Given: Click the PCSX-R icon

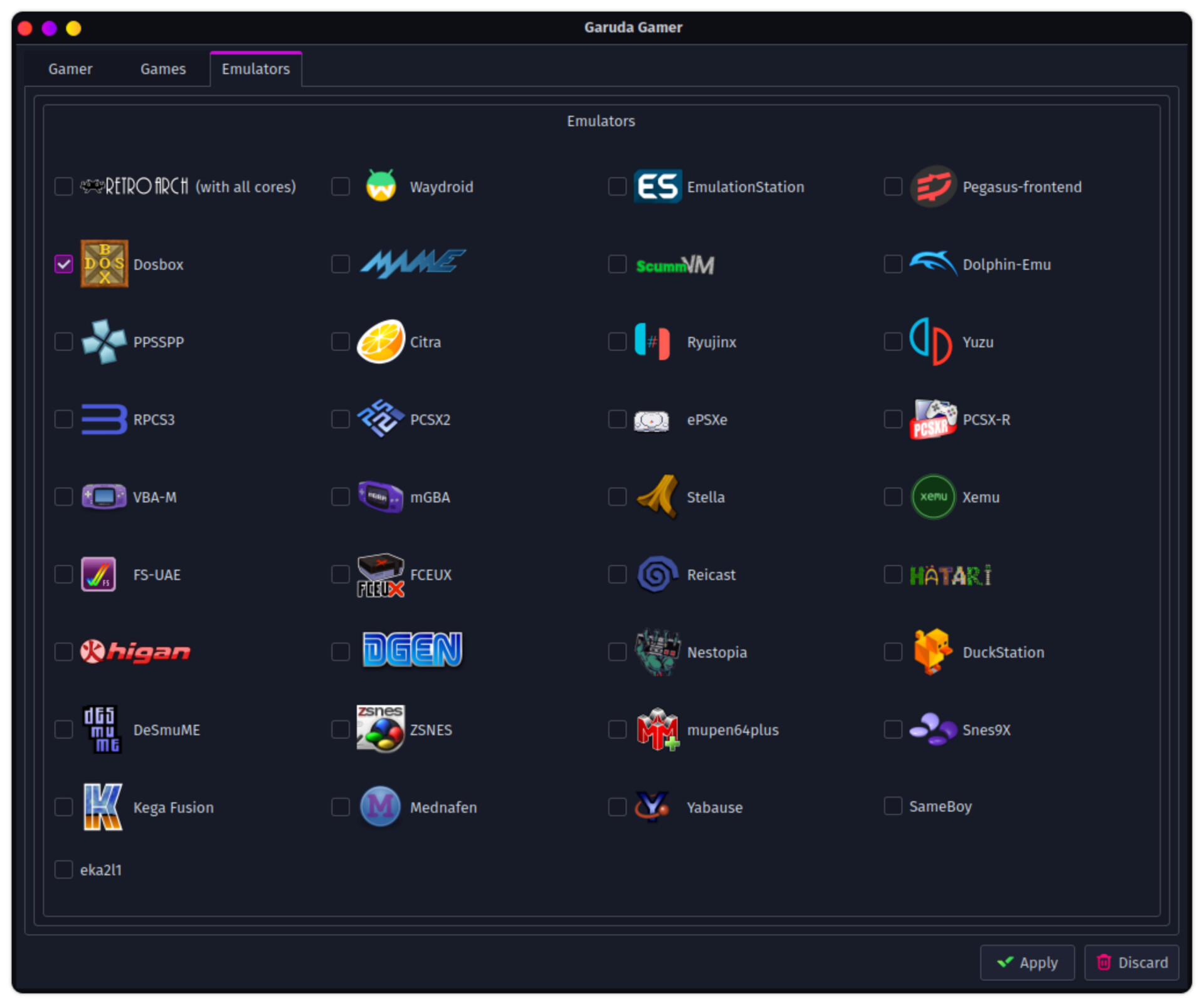Looking at the screenshot, I should click(x=933, y=419).
